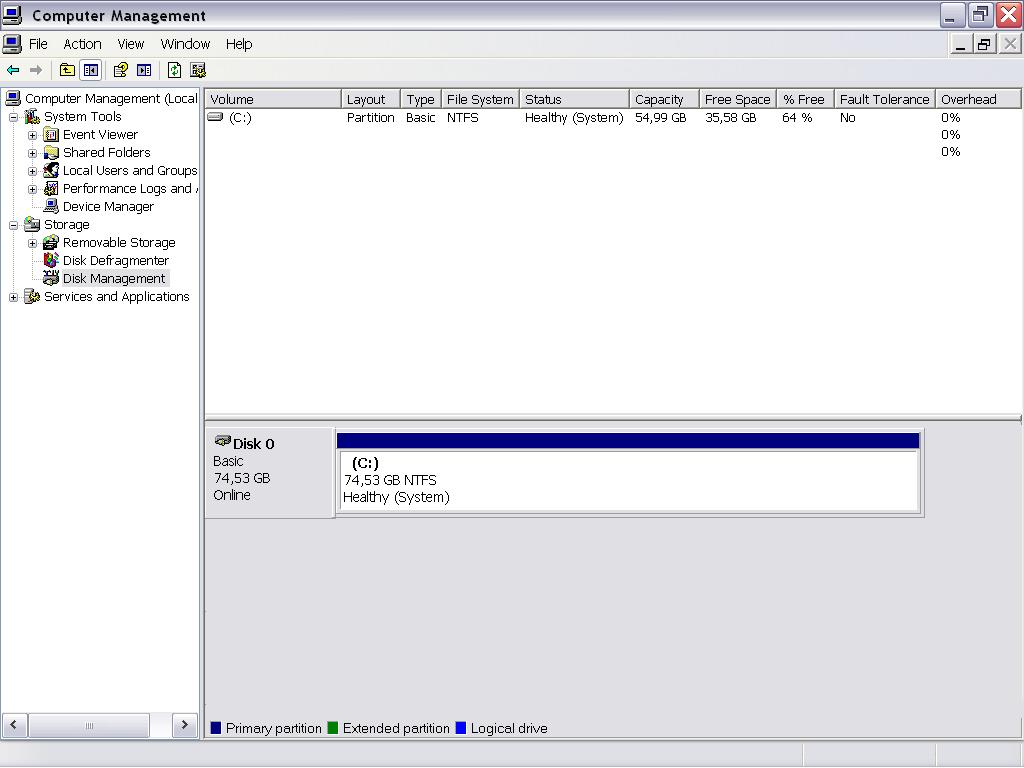Image resolution: width=1024 pixels, height=768 pixels.
Task: Sort by the File System column header
Action: pos(480,99)
